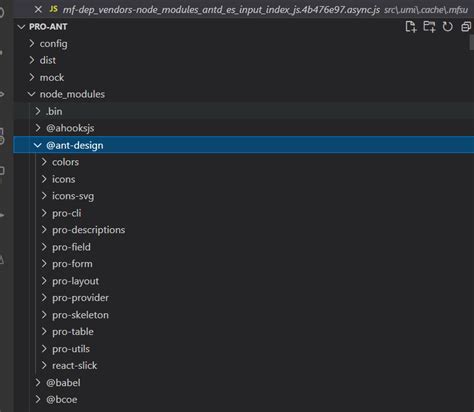Expand the pro-provider folder chevron
This screenshot has height=412, width=474.
[44, 298]
